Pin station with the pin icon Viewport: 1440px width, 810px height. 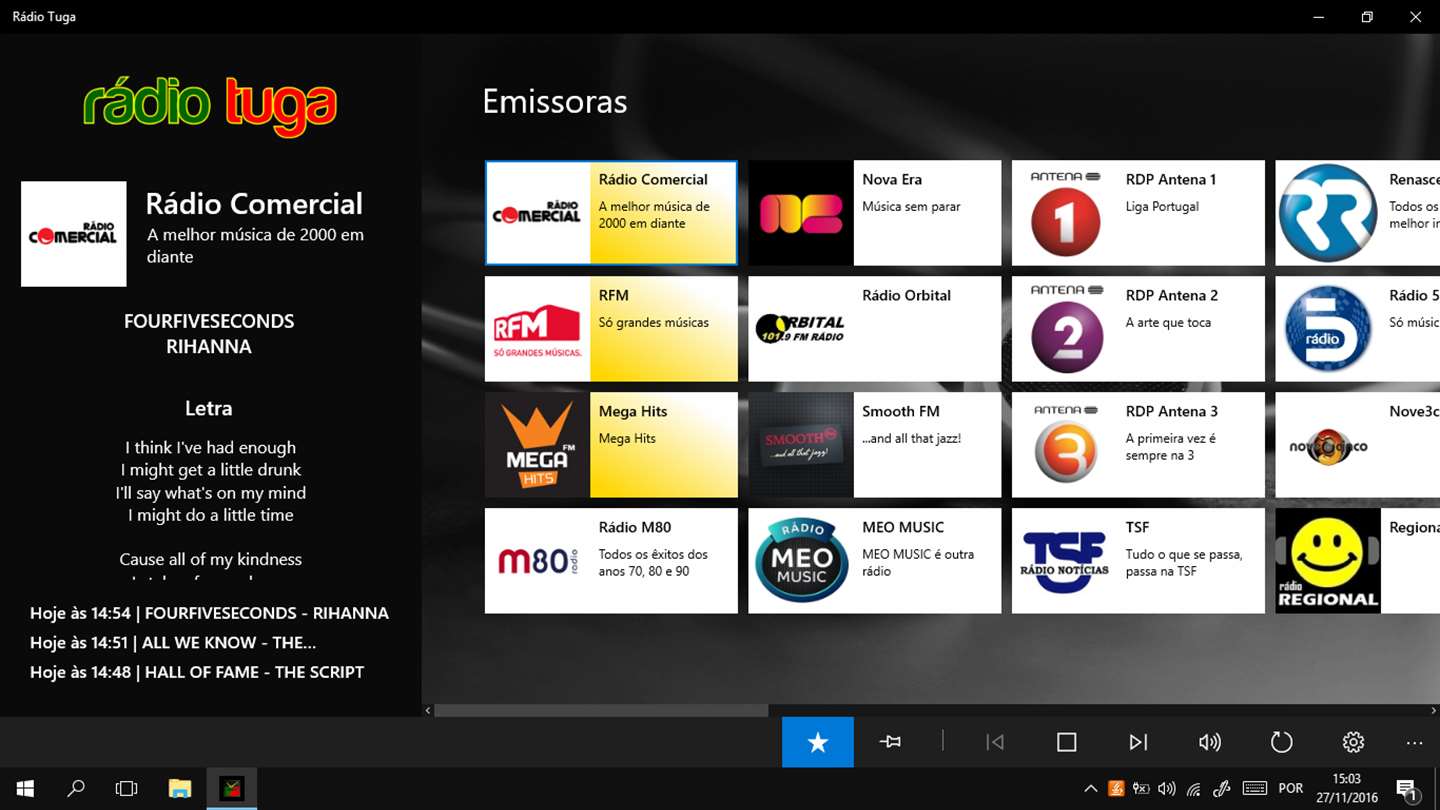tap(890, 742)
